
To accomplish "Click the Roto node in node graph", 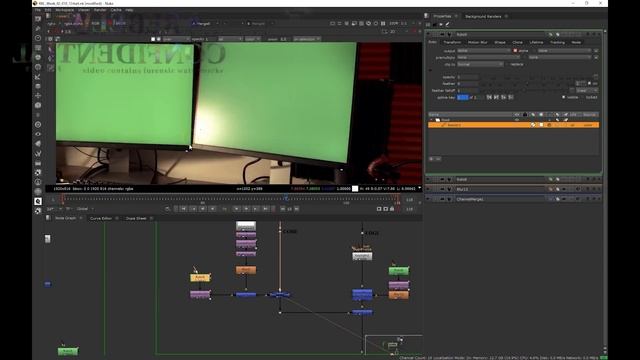I will coord(200,278).
